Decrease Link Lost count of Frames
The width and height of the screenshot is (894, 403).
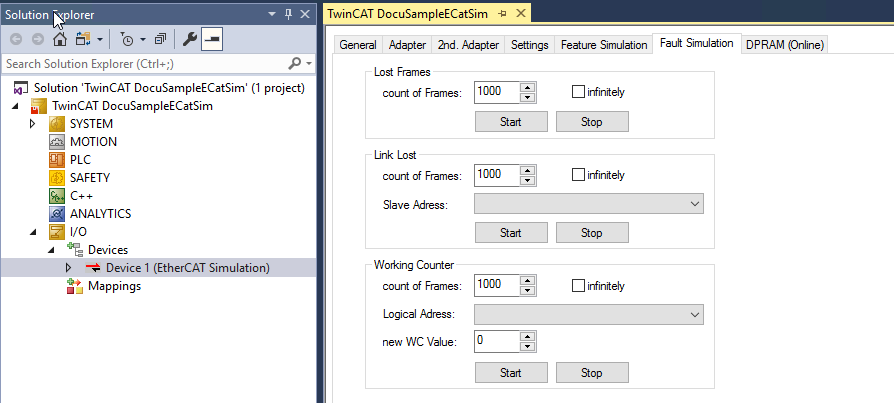point(528,181)
